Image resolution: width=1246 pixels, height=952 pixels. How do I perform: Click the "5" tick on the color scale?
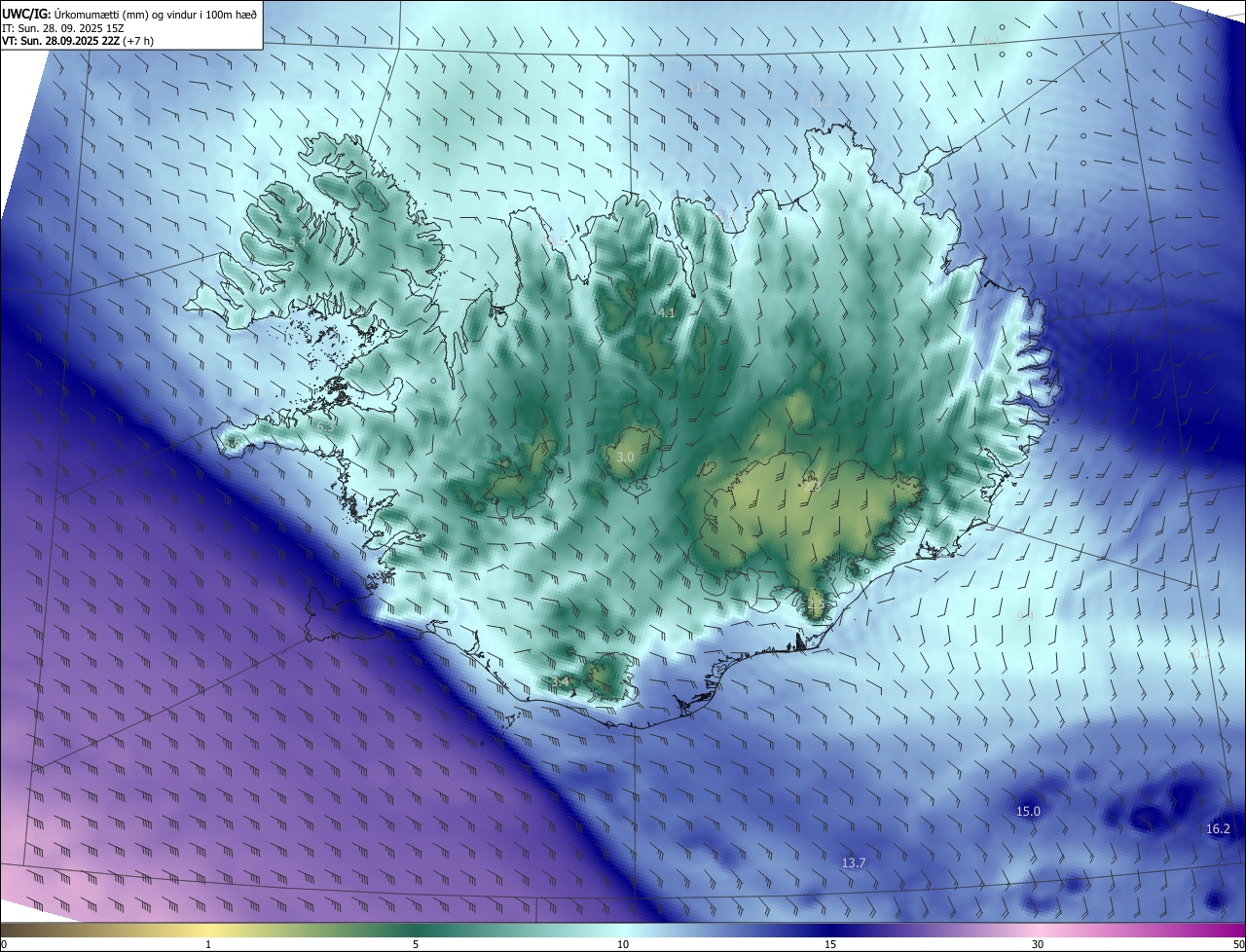pos(416,944)
